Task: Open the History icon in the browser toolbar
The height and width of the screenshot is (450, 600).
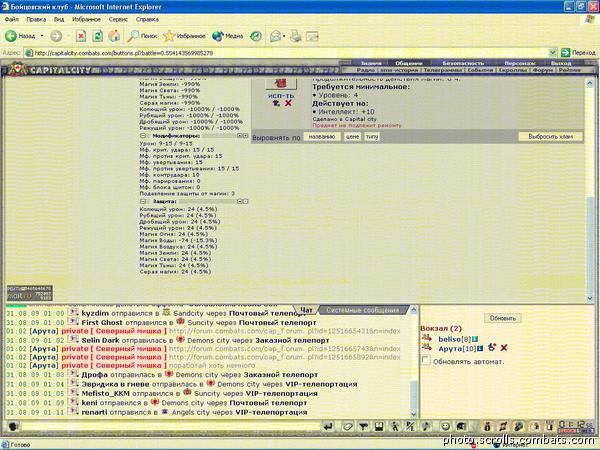Action: [256, 36]
